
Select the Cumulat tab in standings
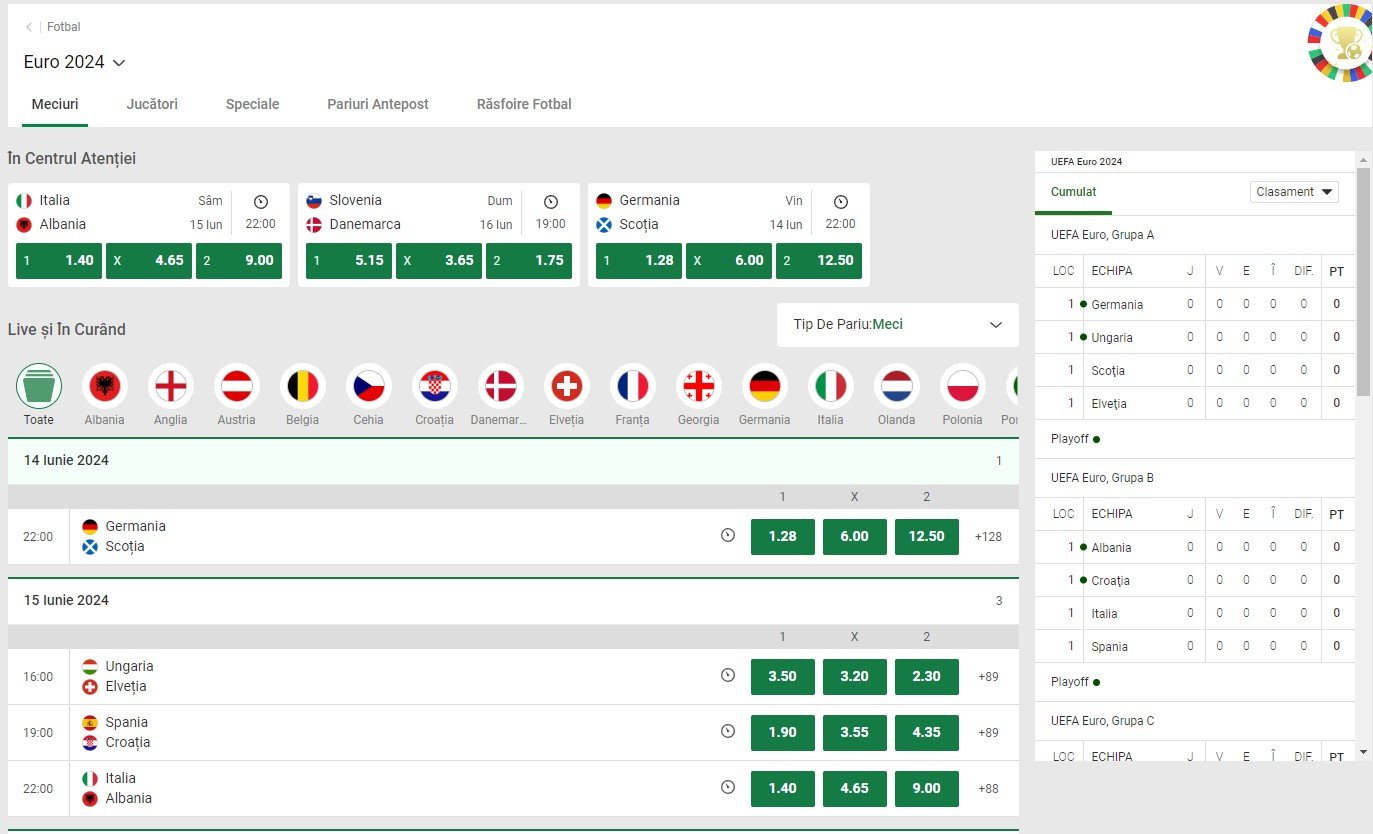1073,192
